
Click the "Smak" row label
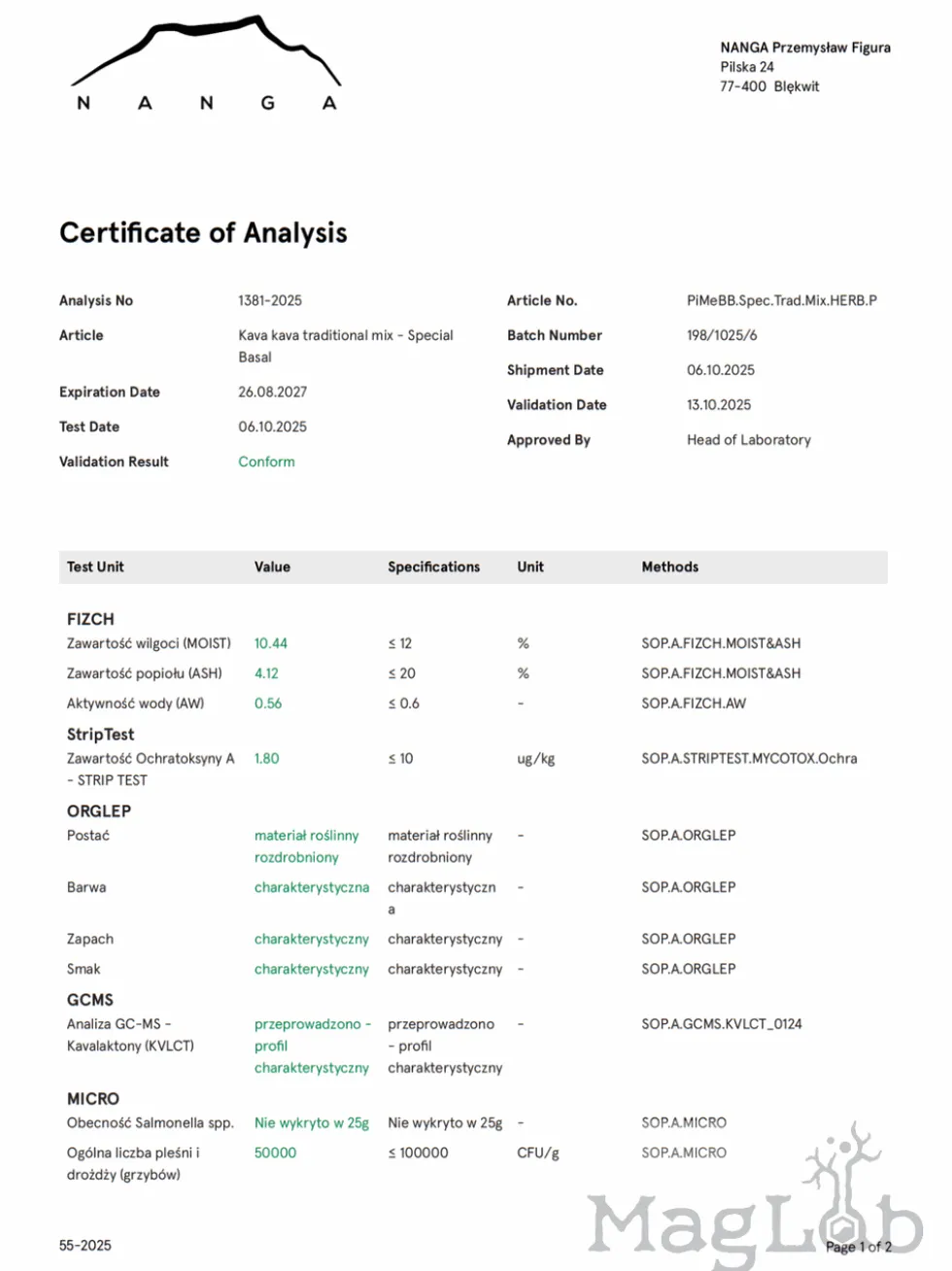(84, 970)
